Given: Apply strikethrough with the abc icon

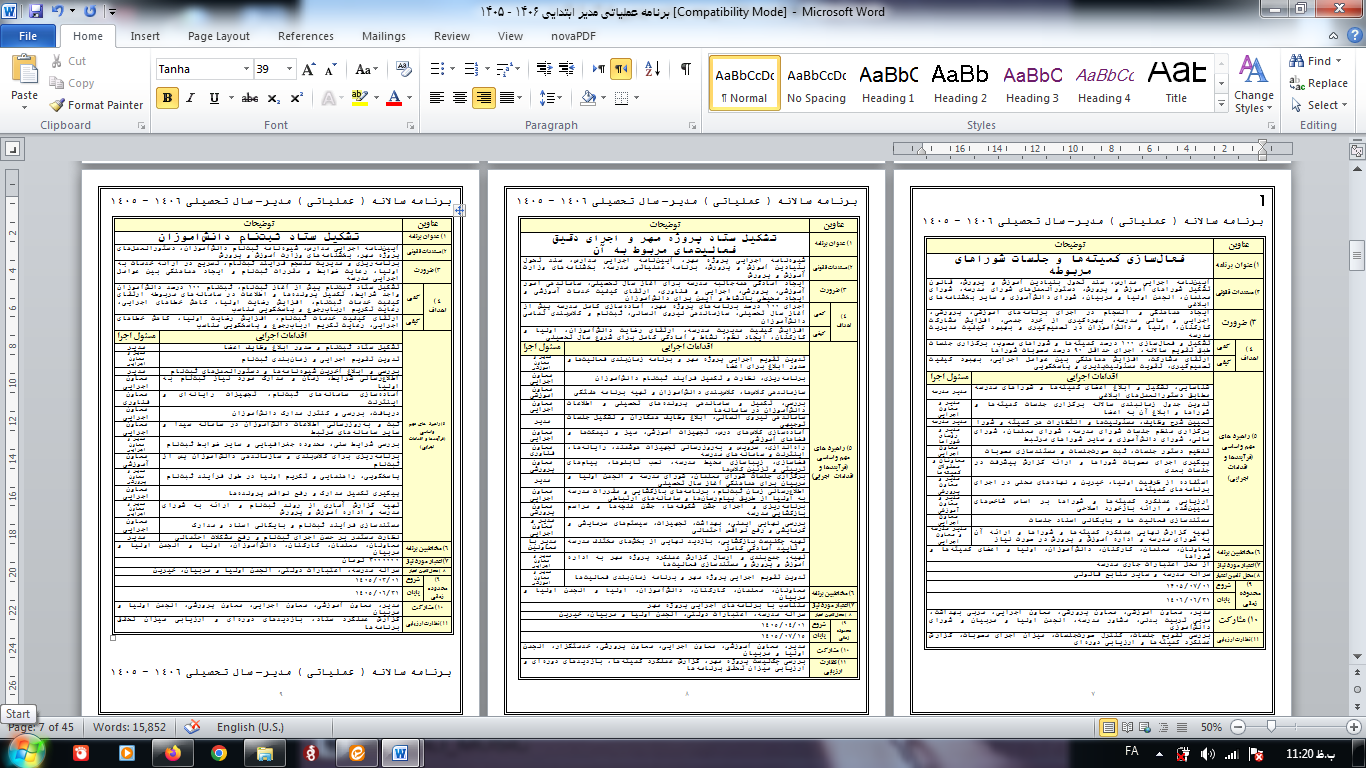Looking at the screenshot, I should (250, 98).
